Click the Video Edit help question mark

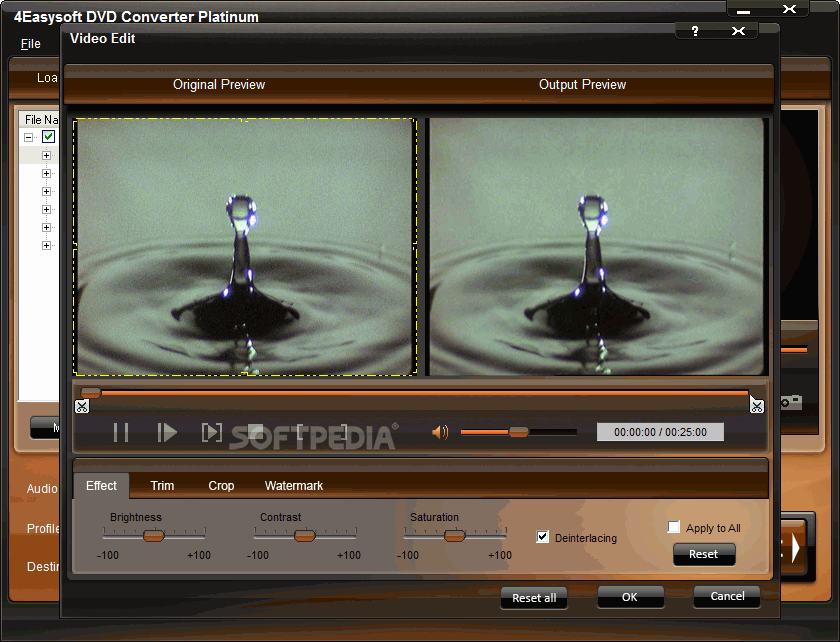tap(695, 31)
